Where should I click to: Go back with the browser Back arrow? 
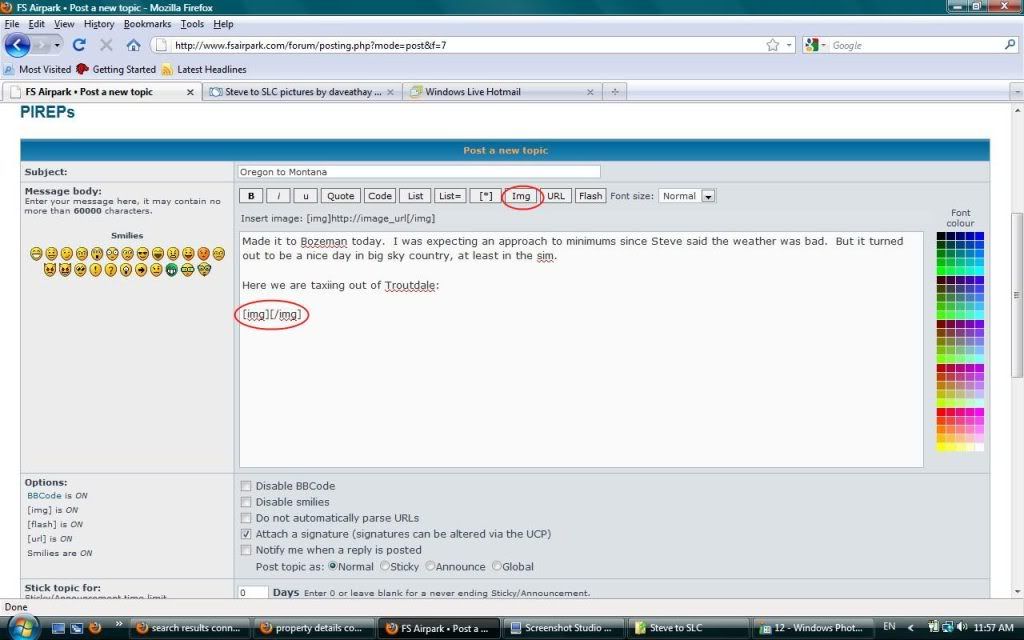click(x=17, y=45)
